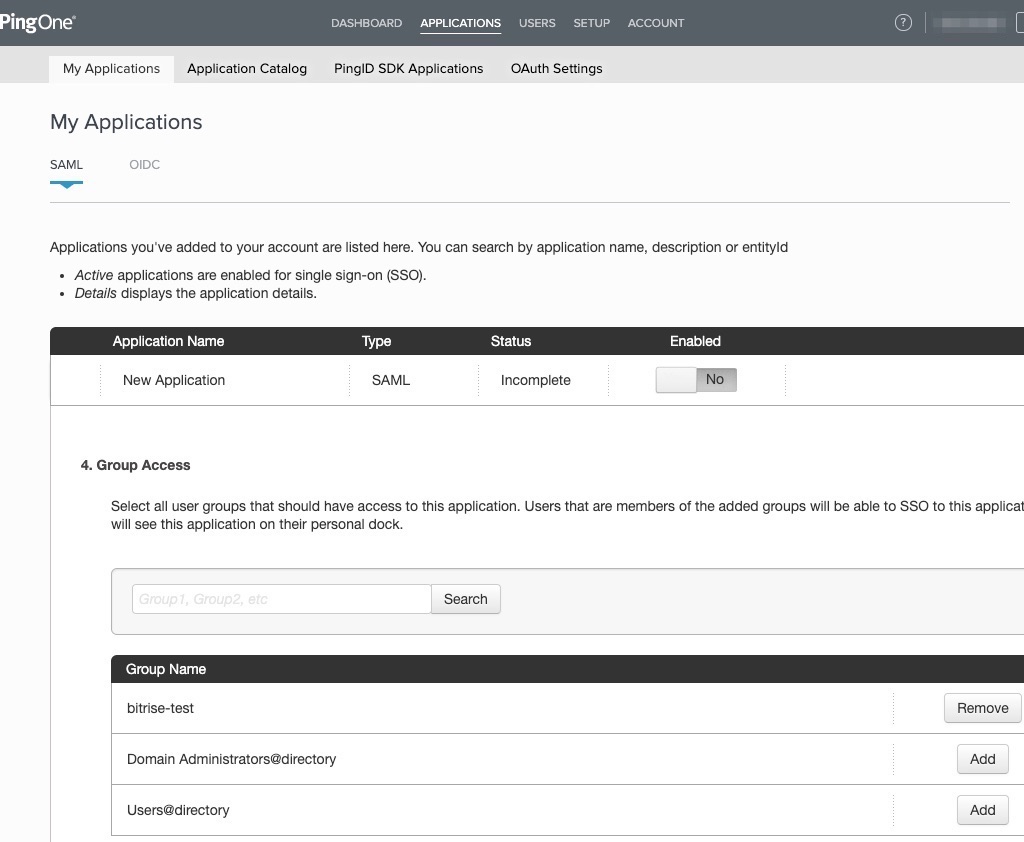Select the SAML tab

66,164
